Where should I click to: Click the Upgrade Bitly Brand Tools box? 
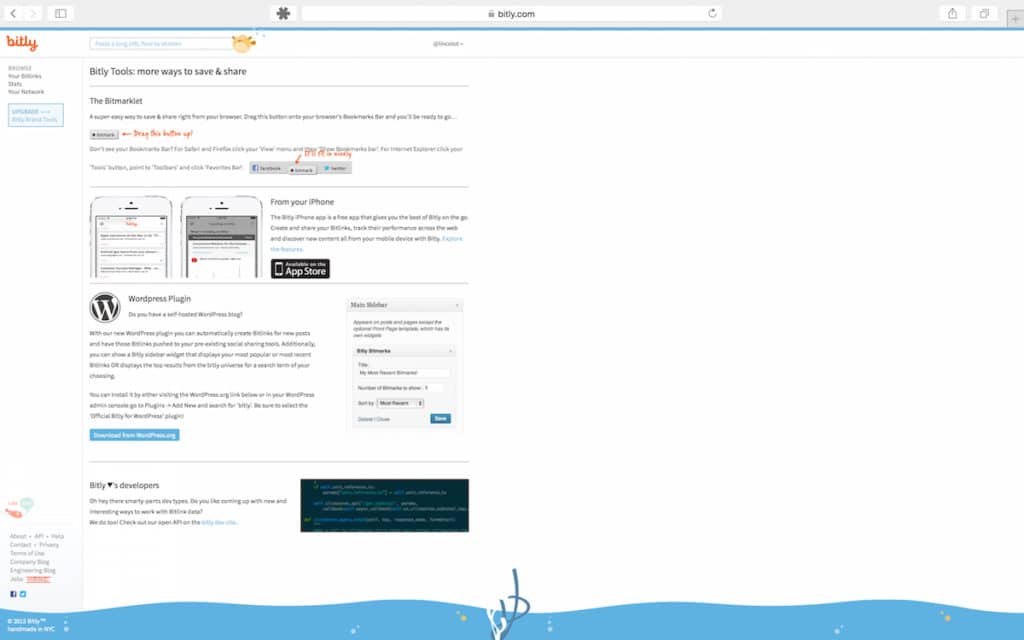click(x=36, y=115)
